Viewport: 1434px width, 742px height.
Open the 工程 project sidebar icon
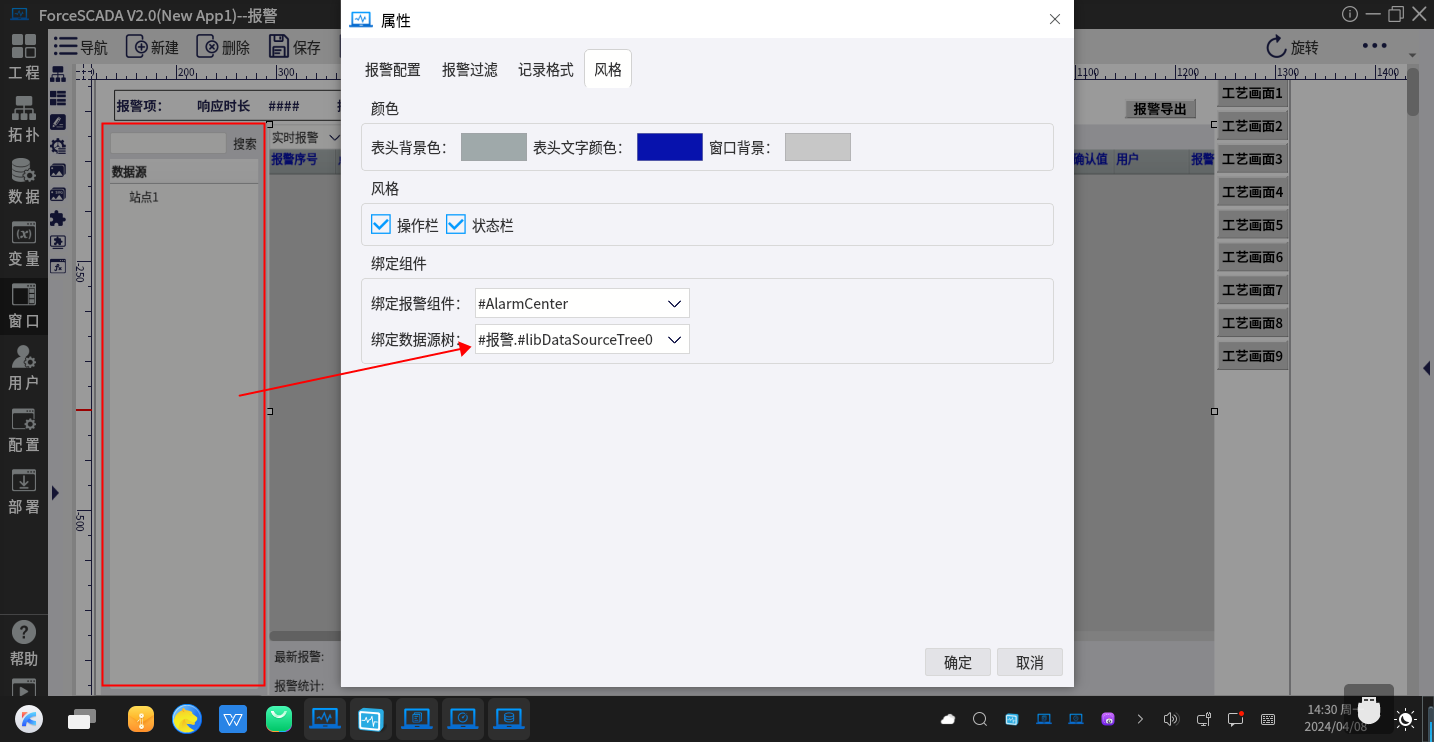pyautogui.click(x=24, y=56)
